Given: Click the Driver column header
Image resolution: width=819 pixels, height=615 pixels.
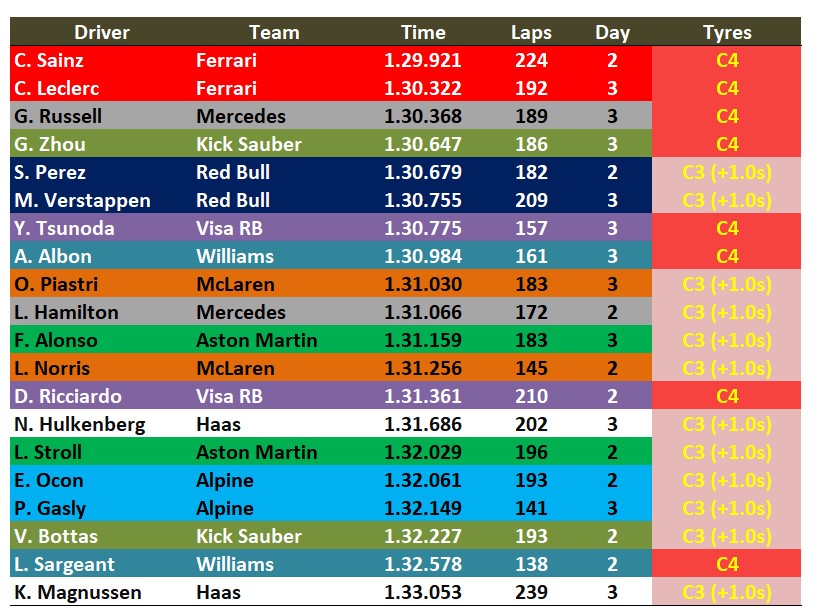Looking at the screenshot, I should click(102, 32).
